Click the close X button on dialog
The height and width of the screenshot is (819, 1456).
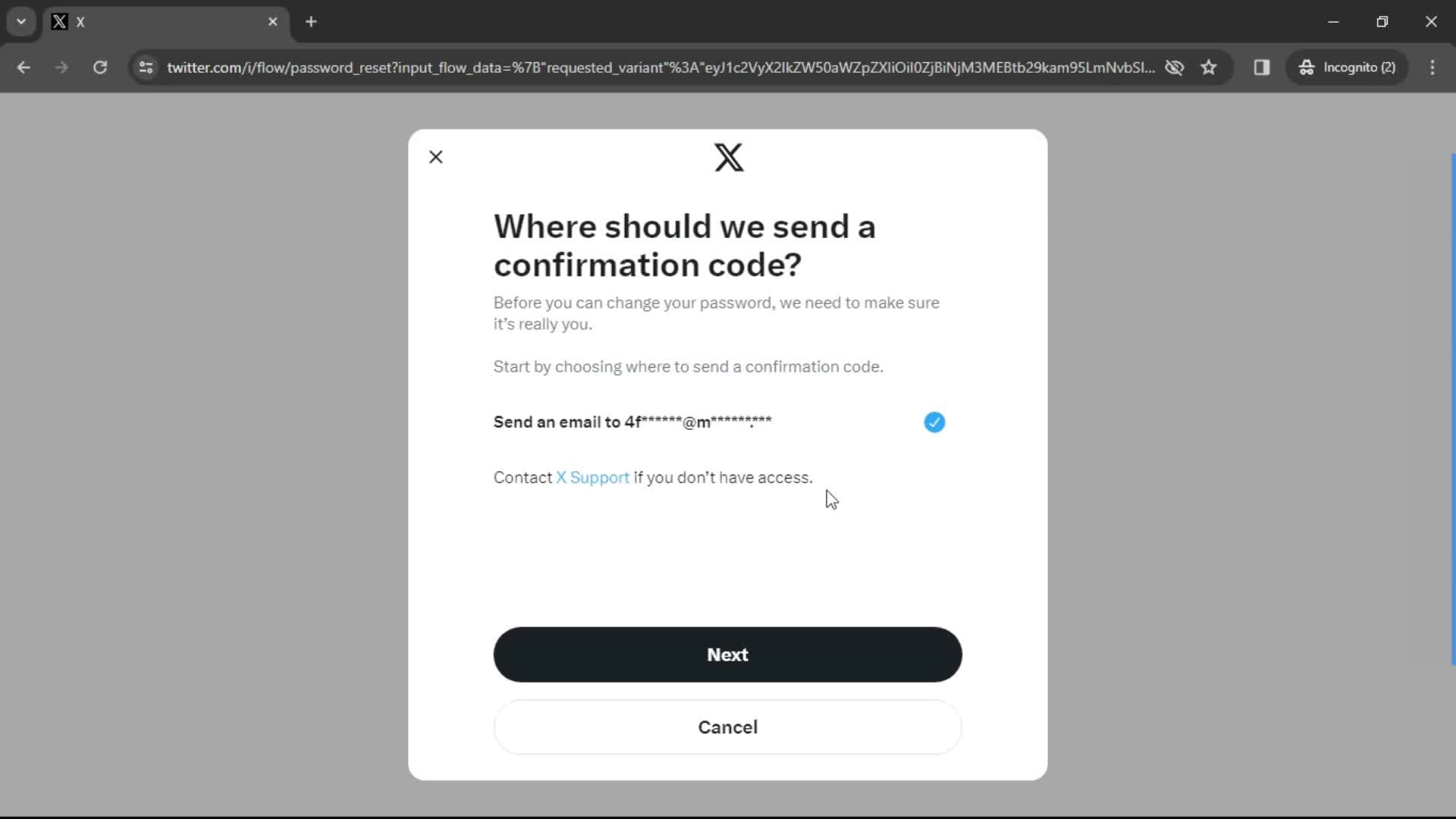pos(436,157)
